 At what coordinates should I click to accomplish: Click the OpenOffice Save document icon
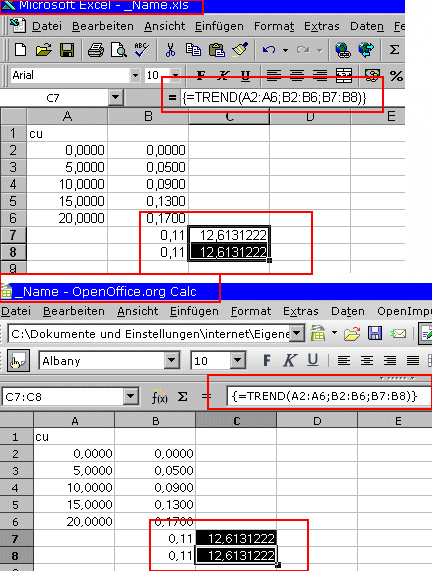[x=375, y=333]
